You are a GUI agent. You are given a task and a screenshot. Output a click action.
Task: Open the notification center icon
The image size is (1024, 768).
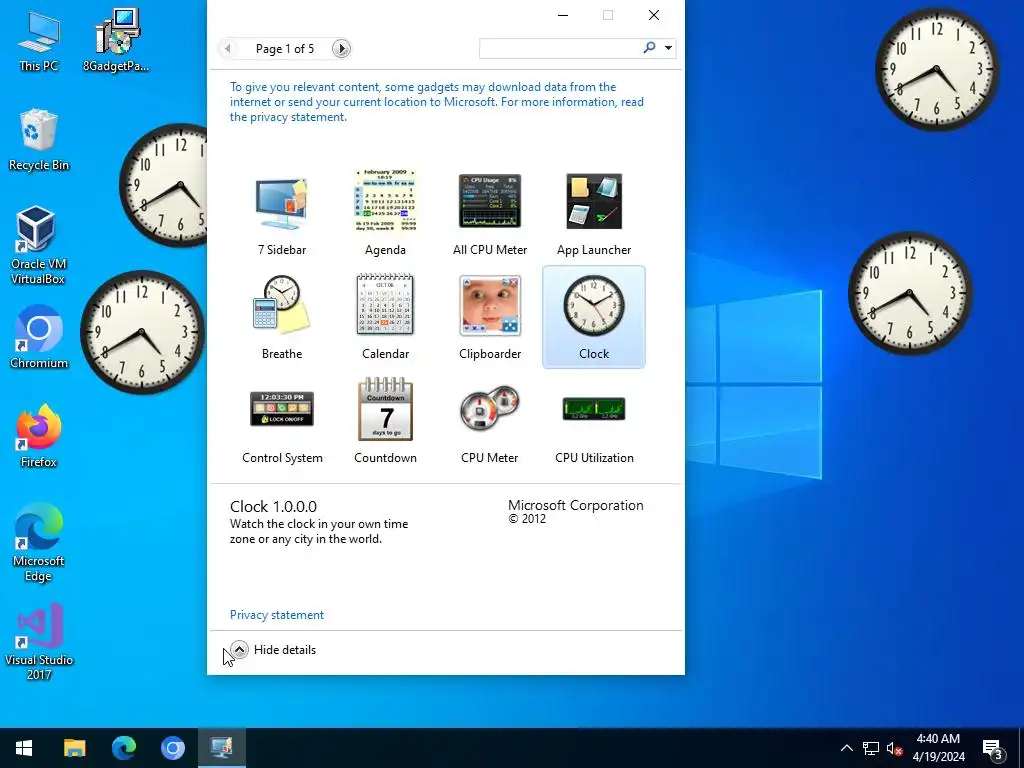pos(993,748)
